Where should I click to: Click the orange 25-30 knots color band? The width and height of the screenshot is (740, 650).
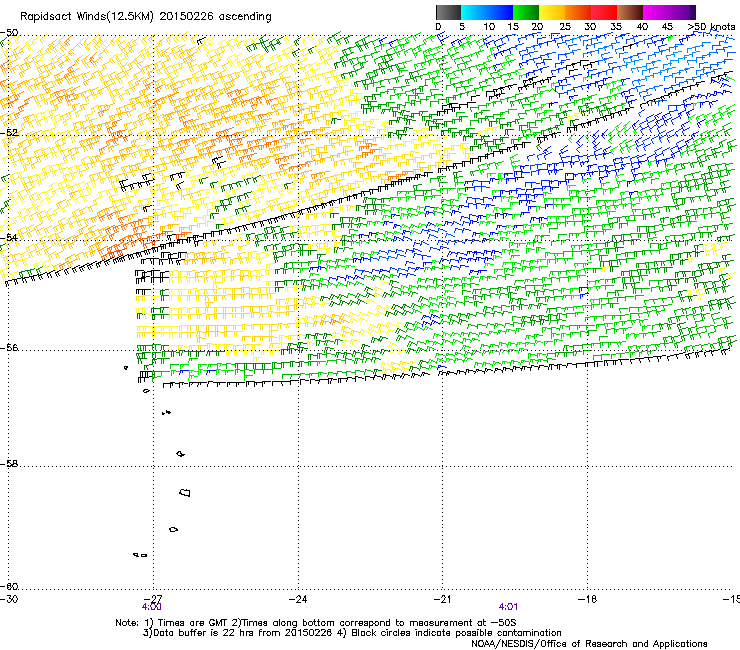578,12
